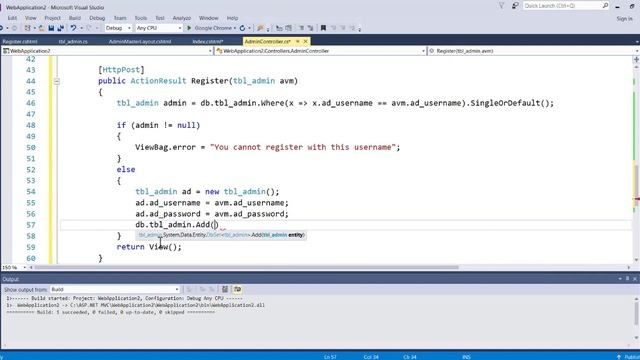Open the notifications filter funnel icon

point(502,6)
